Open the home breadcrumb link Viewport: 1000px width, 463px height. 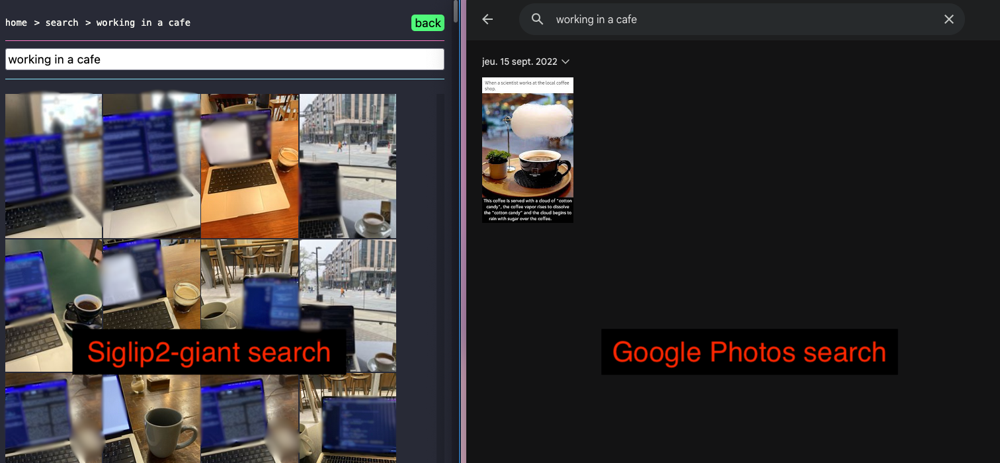coord(16,23)
